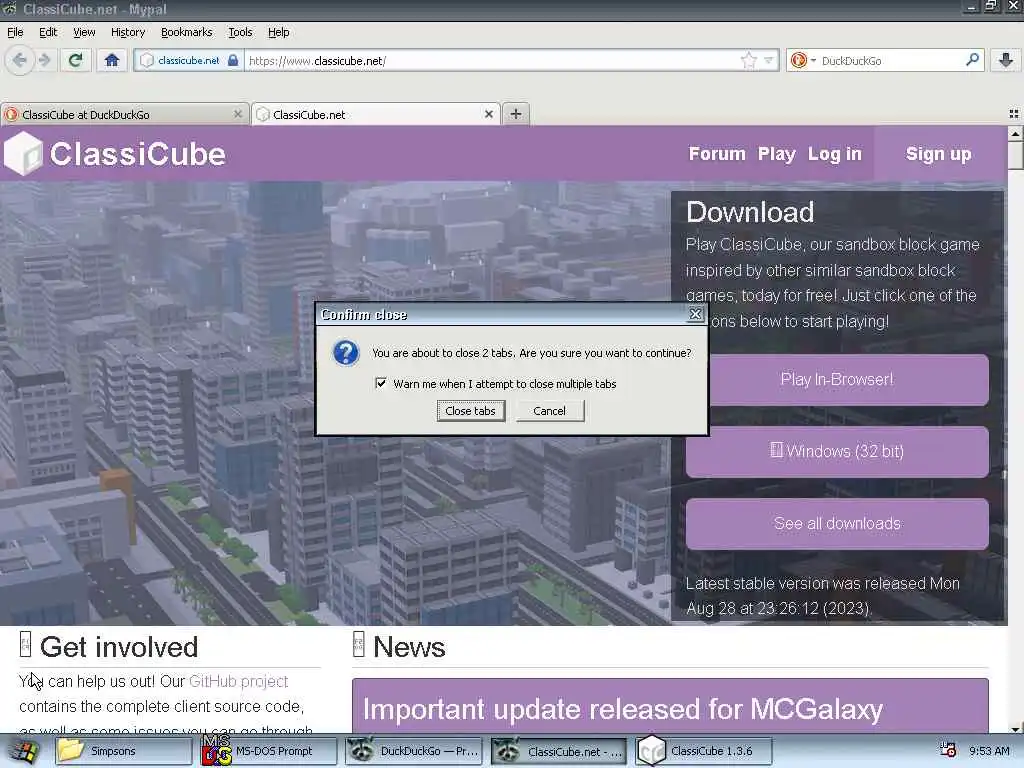The height and width of the screenshot is (768, 1024).
Task: Switch to ClassiCube 1.3.6 in taskbar
Action: click(704, 751)
